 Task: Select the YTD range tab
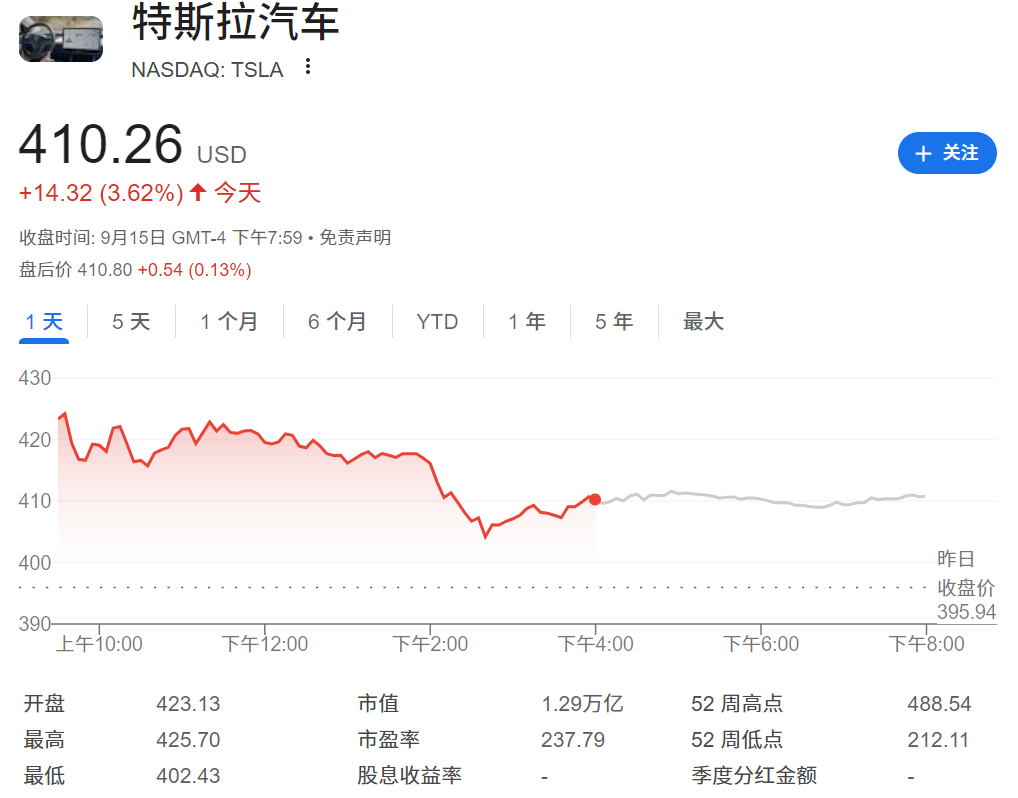pos(437,321)
